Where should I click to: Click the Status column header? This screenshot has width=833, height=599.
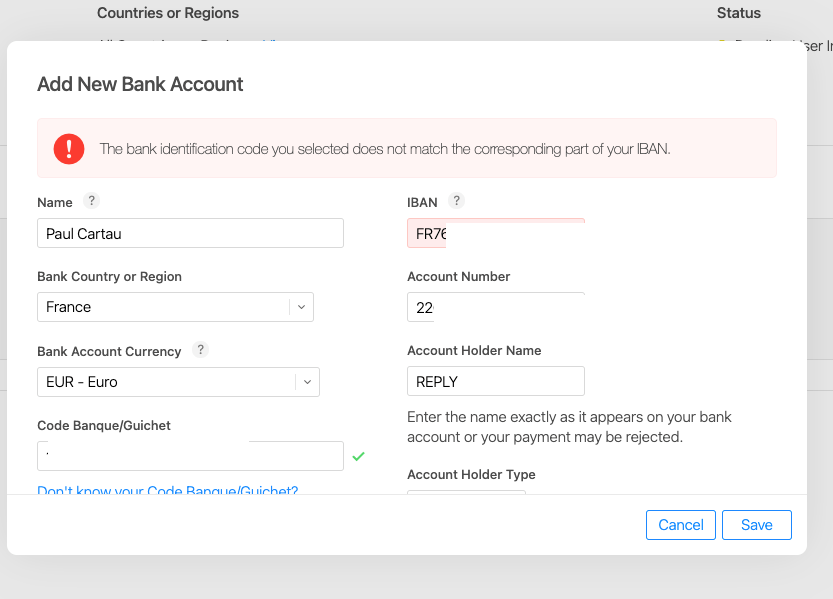point(738,13)
